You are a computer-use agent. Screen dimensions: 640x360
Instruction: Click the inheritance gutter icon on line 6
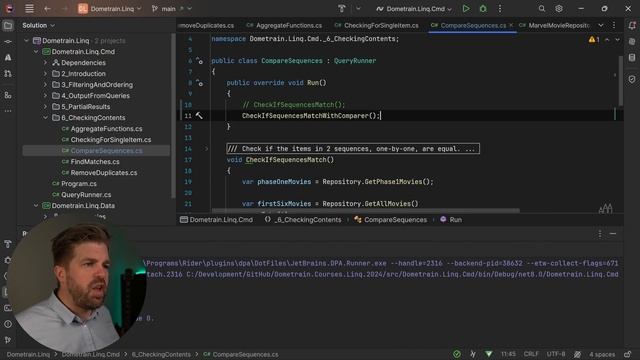pos(199,61)
